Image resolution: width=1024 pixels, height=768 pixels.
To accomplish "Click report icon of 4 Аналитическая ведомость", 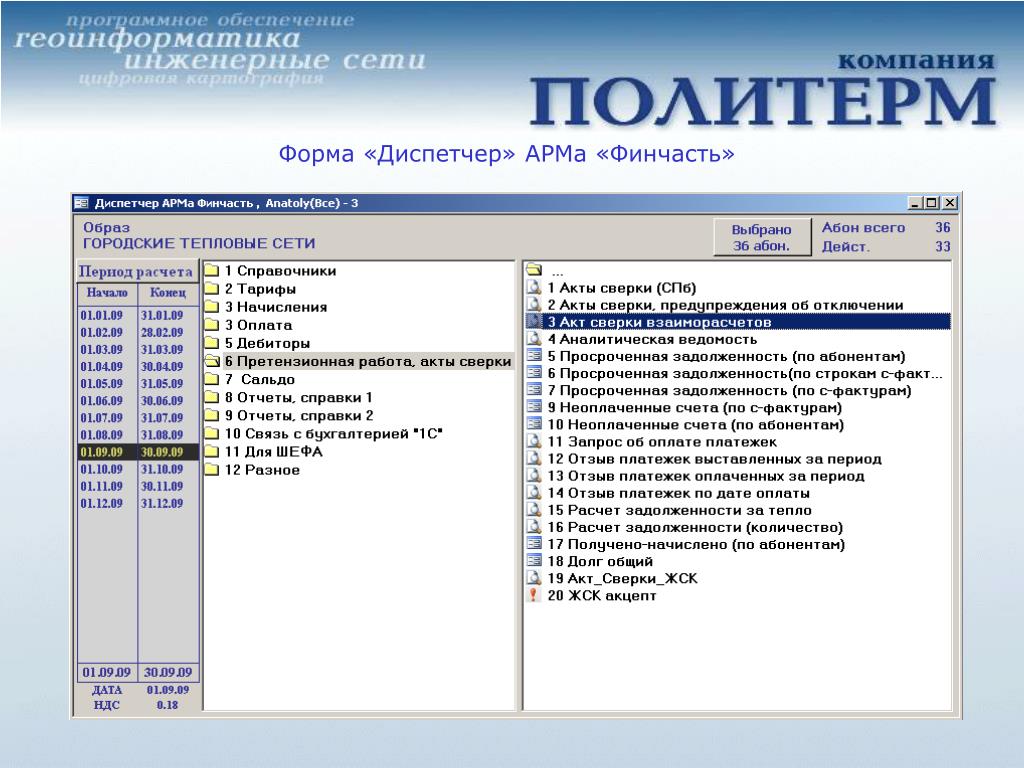I will coord(534,339).
